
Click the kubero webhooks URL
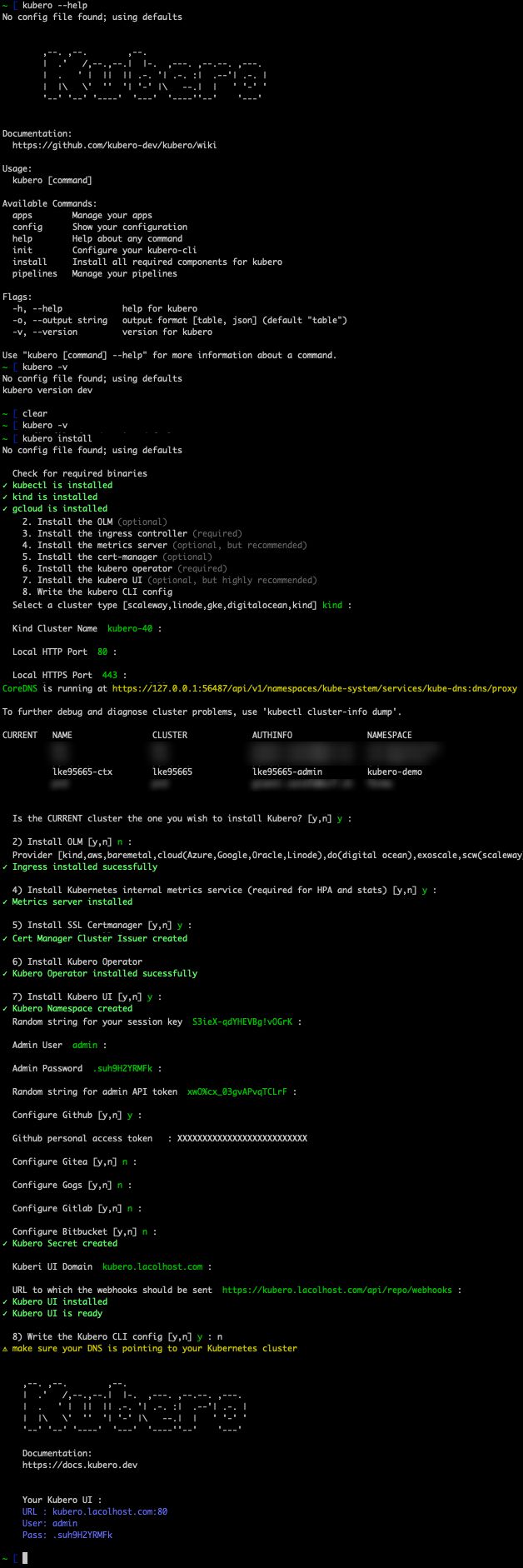click(337, 1290)
